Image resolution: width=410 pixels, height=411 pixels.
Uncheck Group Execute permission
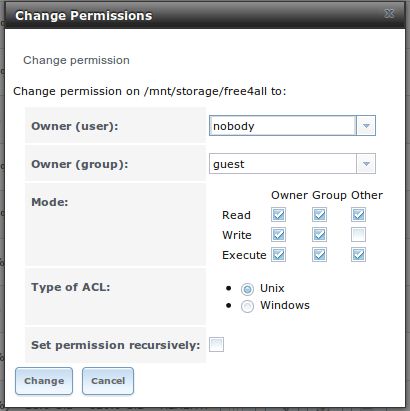coord(319,255)
